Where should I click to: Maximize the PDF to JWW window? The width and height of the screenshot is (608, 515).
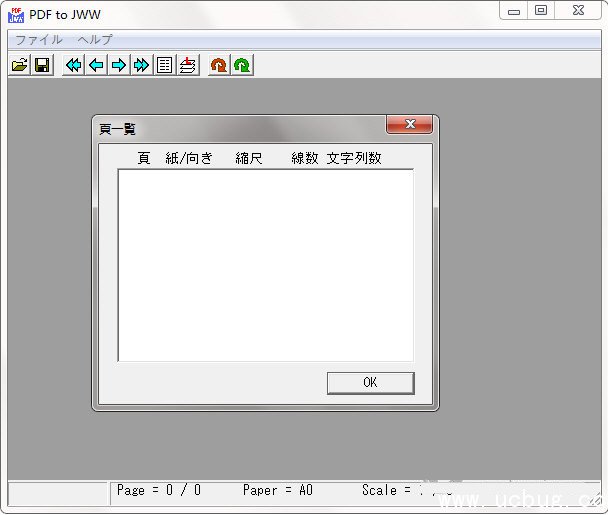pyautogui.click(x=541, y=11)
